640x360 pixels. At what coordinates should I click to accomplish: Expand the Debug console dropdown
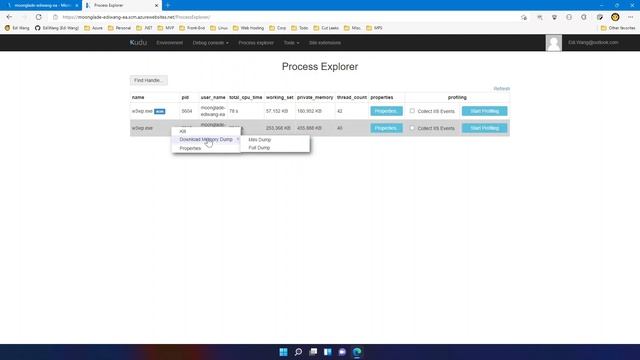(211, 42)
